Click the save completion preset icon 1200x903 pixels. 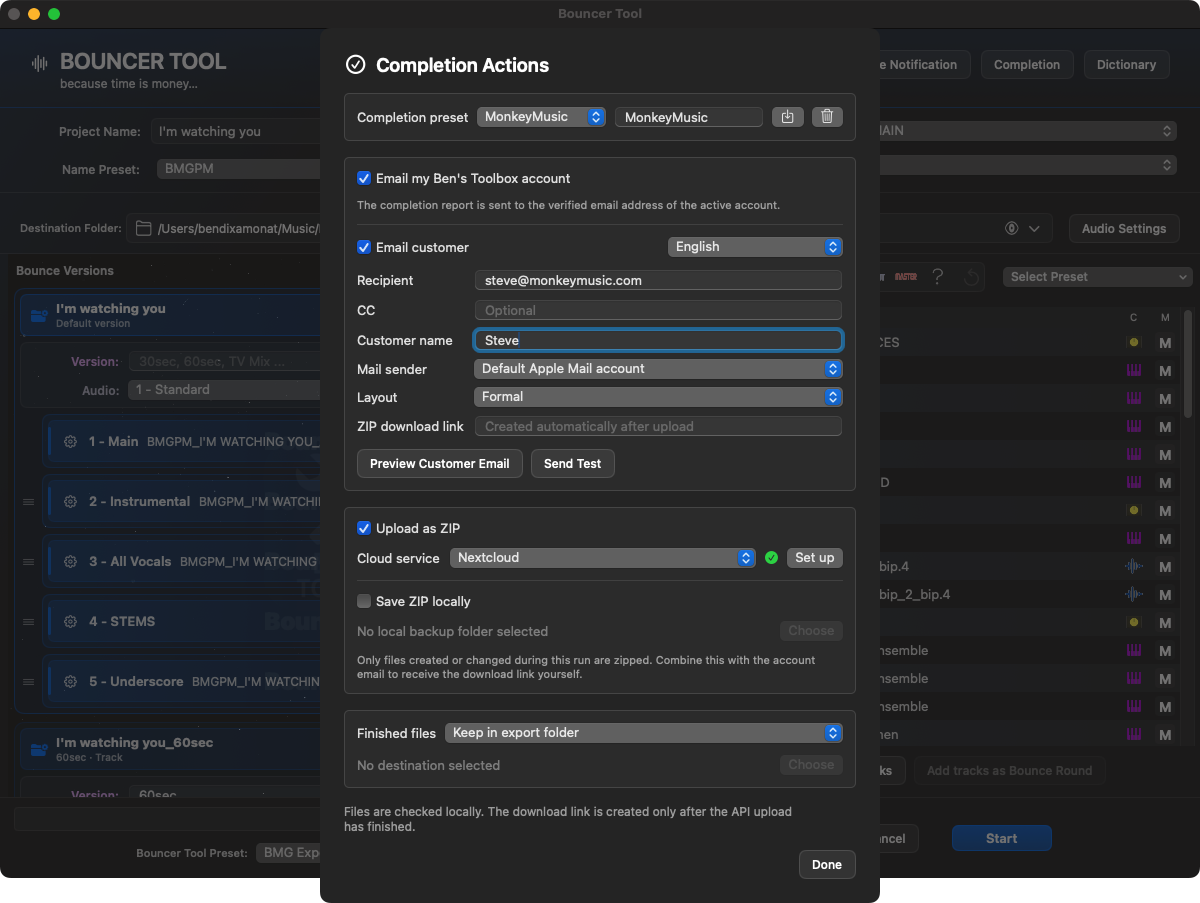tap(787, 117)
